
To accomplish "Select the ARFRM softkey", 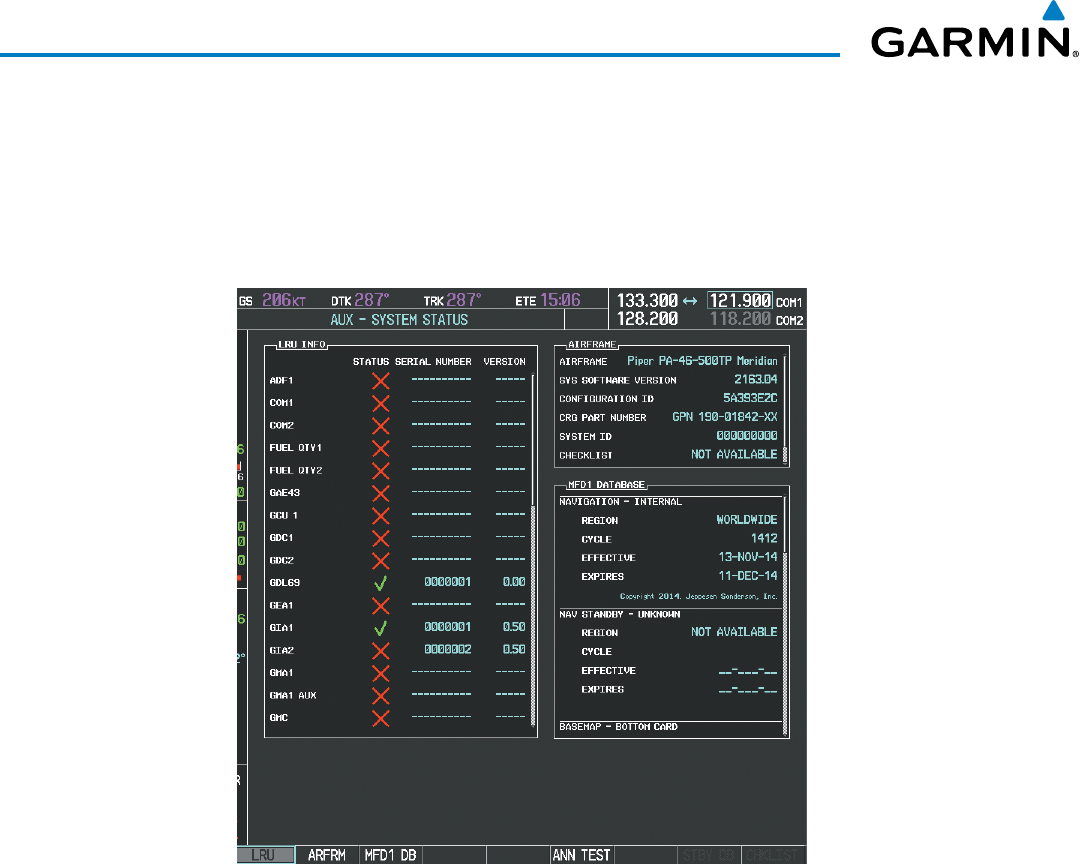I will pyautogui.click(x=326, y=855).
